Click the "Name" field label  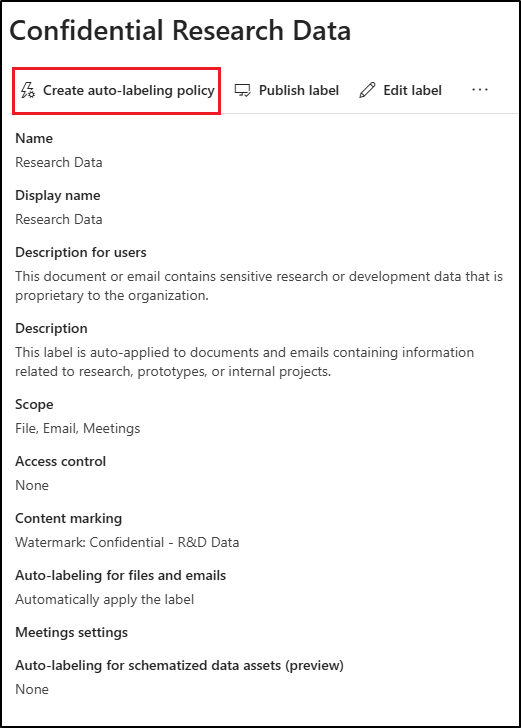point(34,138)
